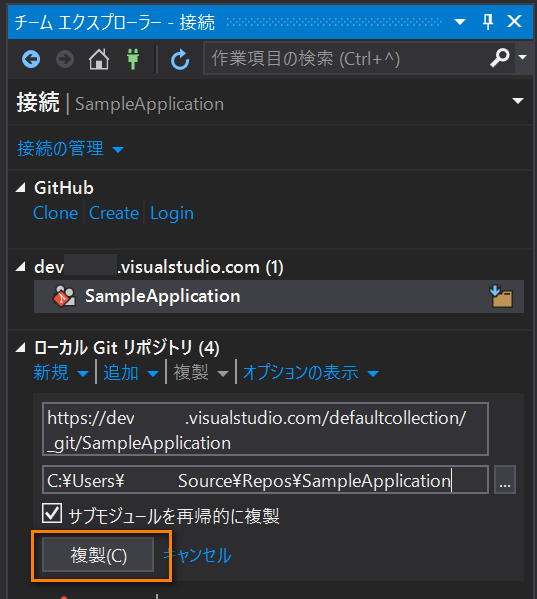The image size is (537, 599).
Task: Open the 接続 page header dropdown
Action: point(518,101)
